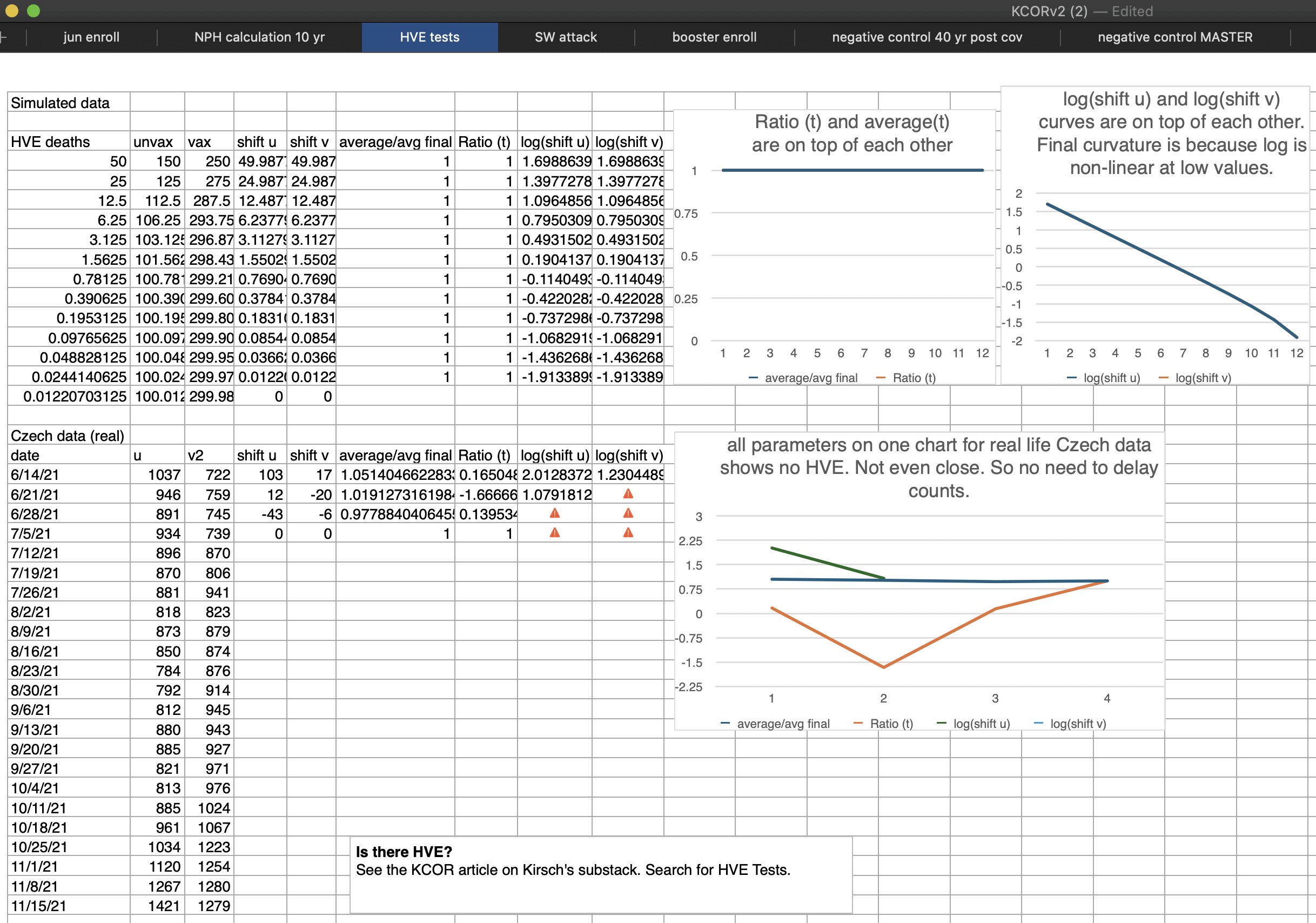Click log(shift v) orange legend in top-right chart

1202,378
